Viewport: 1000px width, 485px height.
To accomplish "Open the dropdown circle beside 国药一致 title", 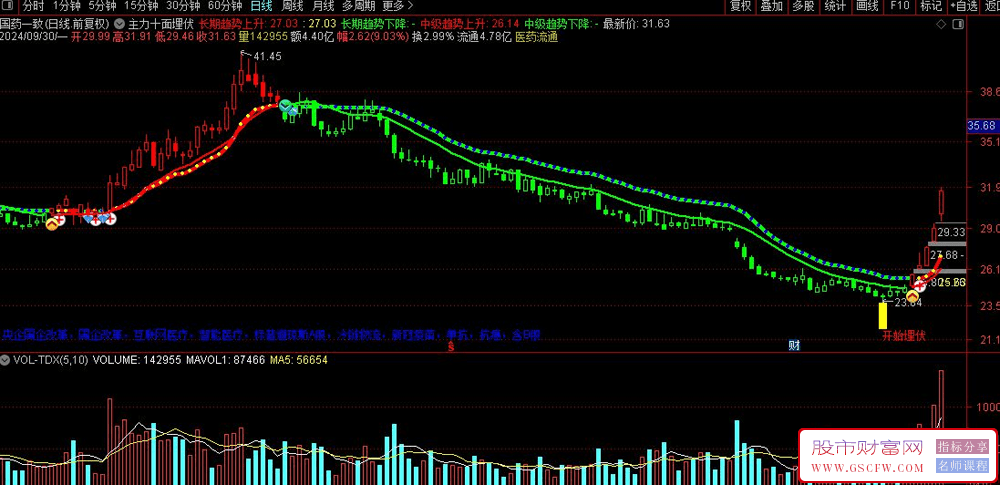I will (x=121, y=24).
